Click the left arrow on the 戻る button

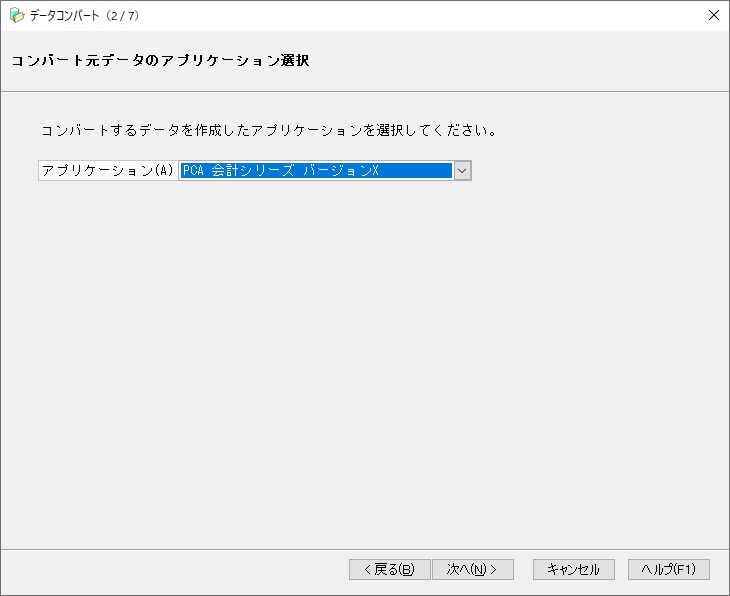pos(367,569)
